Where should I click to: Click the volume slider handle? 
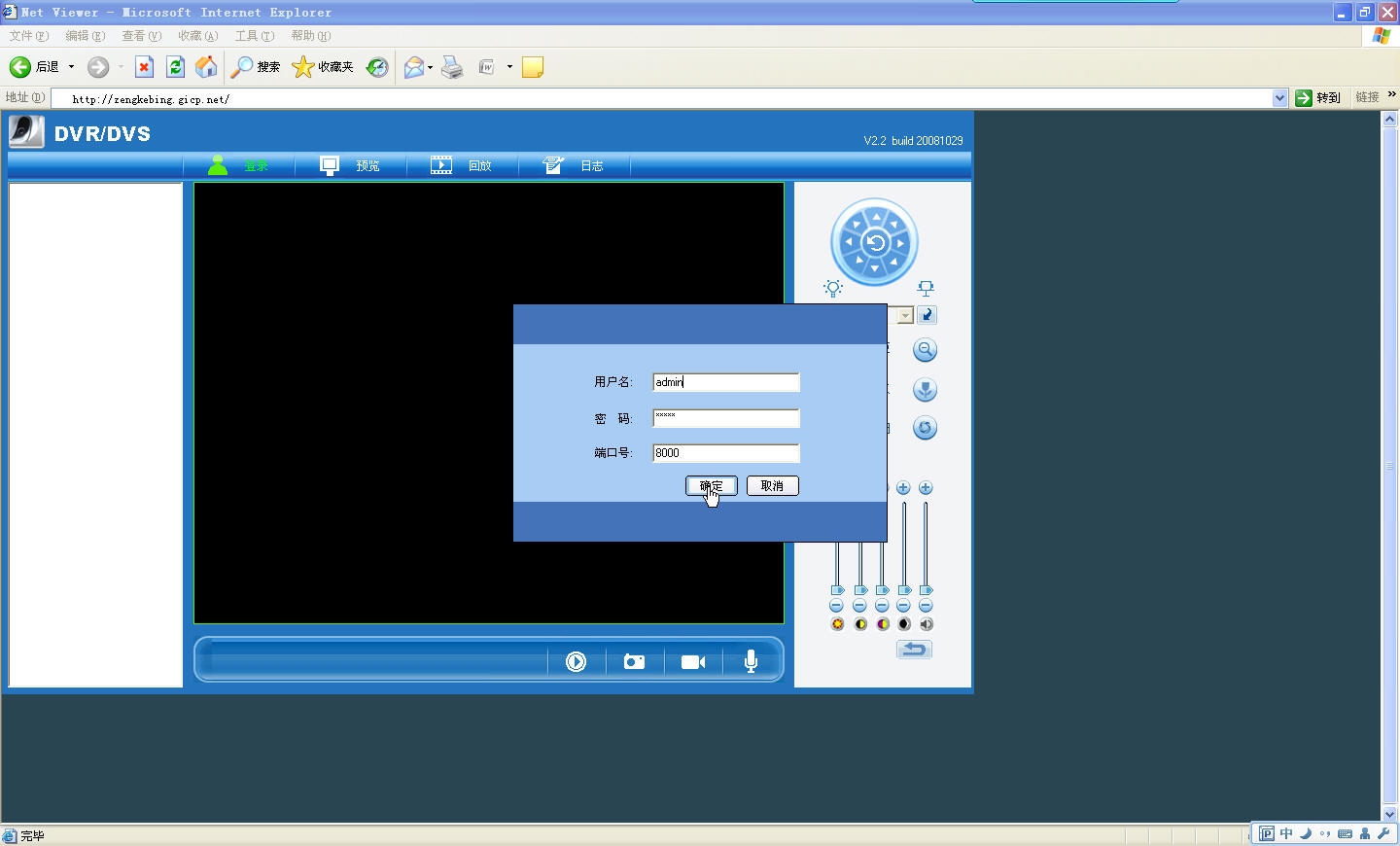point(927,590)
